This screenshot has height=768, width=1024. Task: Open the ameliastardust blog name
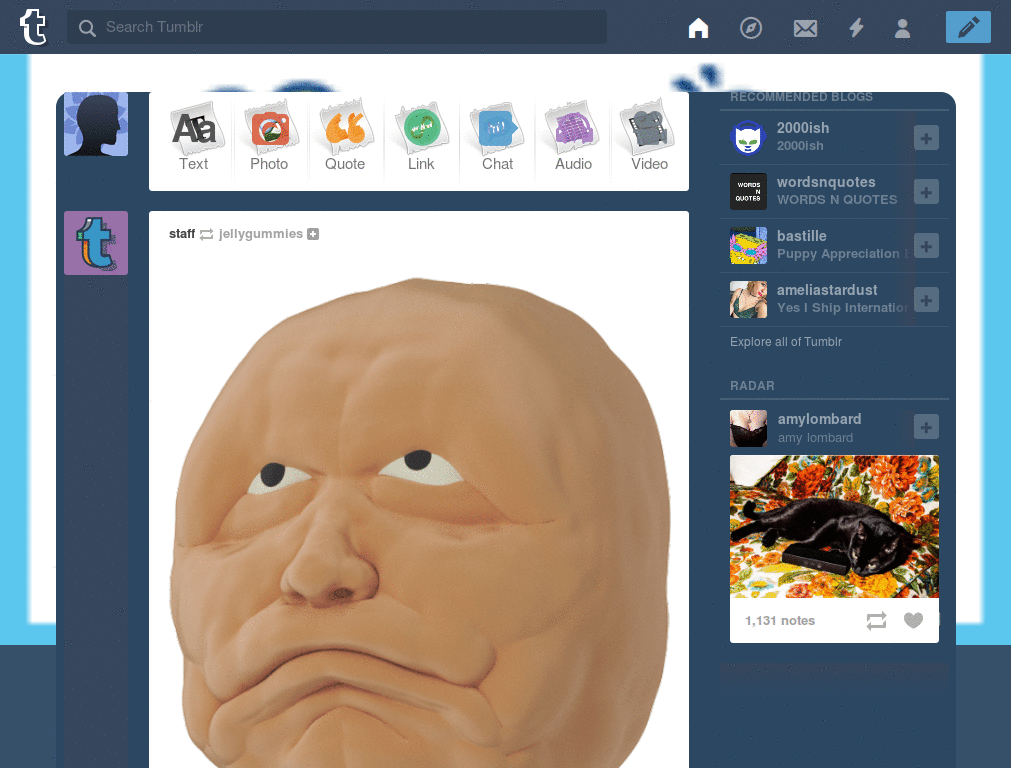tap(827, 290)
